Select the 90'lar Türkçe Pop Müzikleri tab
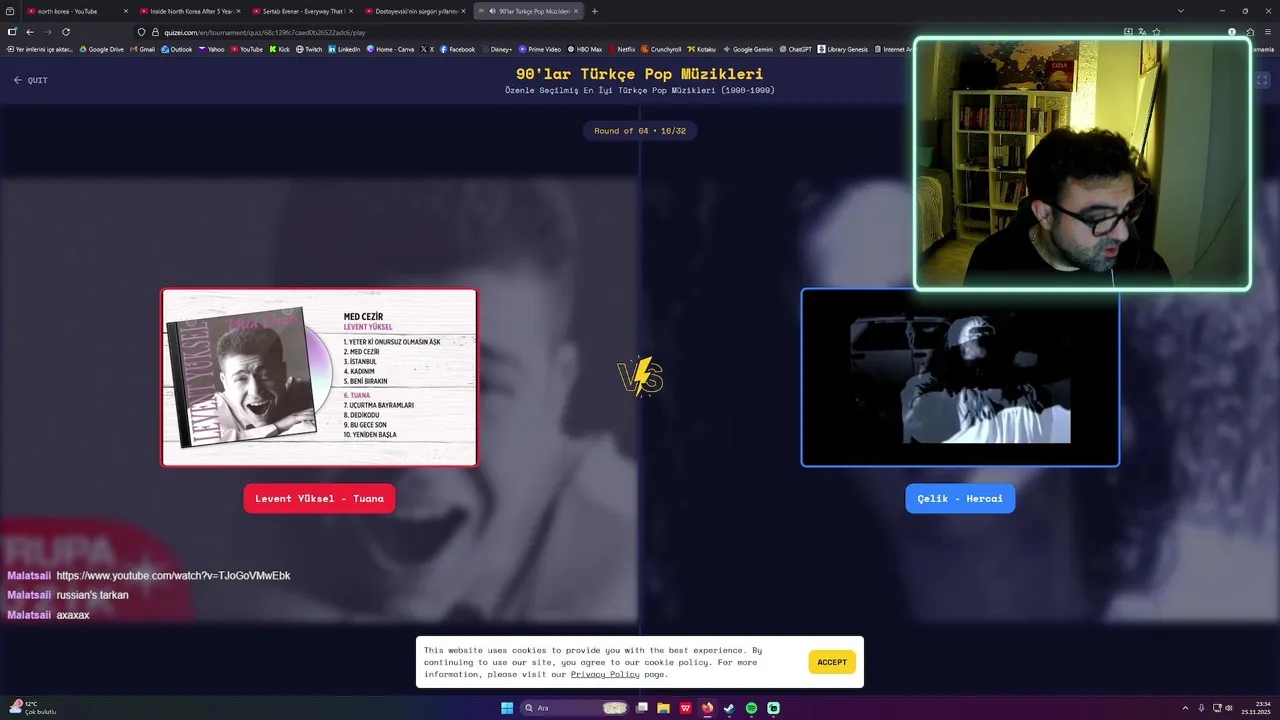This screenshot has height=720, width=1280. [x=528, y=11]
